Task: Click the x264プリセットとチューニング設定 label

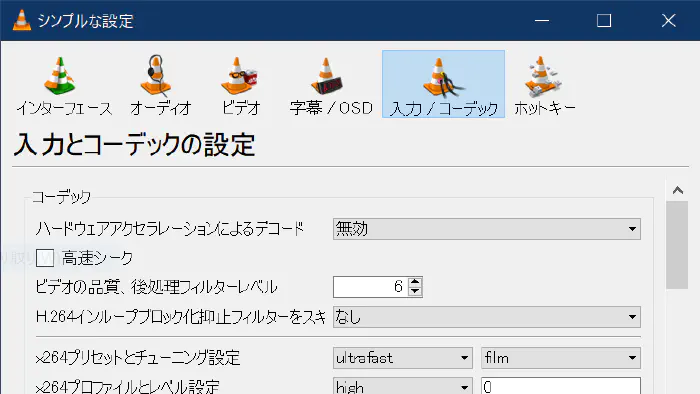Action: point(138,358)
